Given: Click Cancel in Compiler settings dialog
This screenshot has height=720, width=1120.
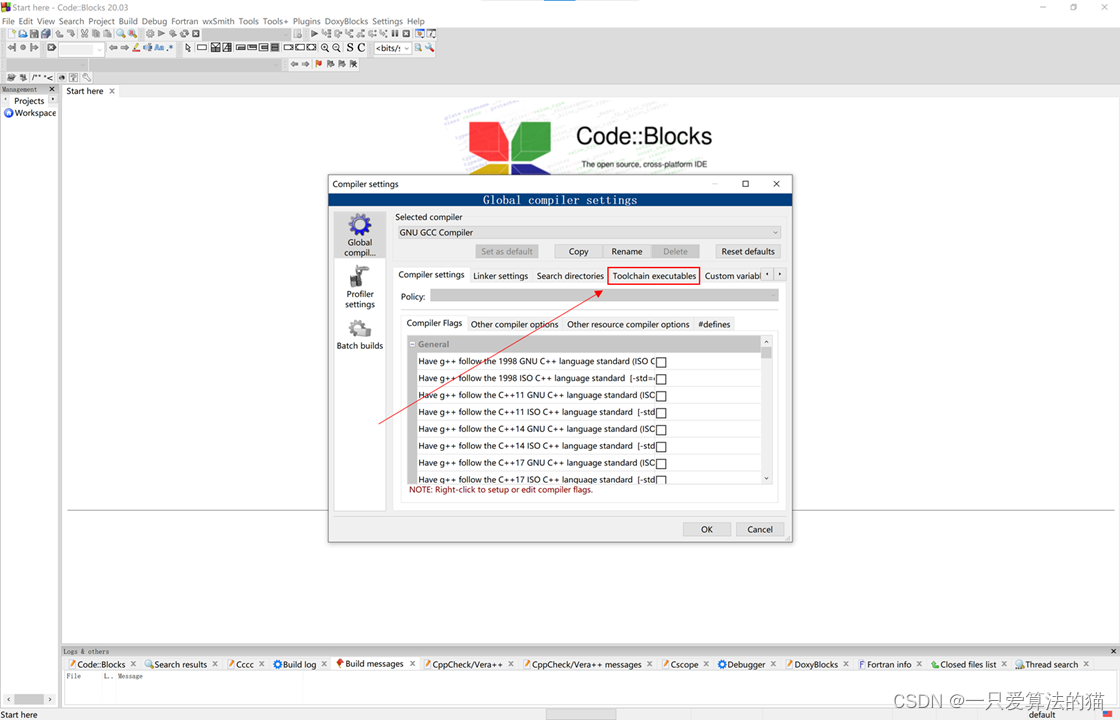Looking at the screenshot, I should [x=760, y=529].
